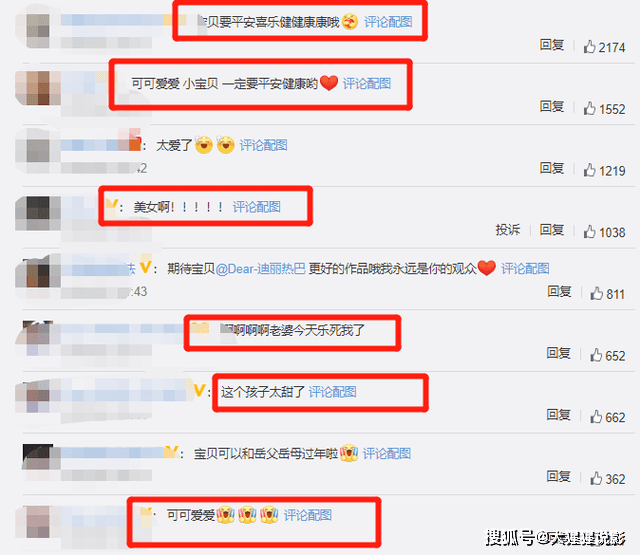Reply to the comment with 2174 likes
640x555 pixels.
(552, 45)
